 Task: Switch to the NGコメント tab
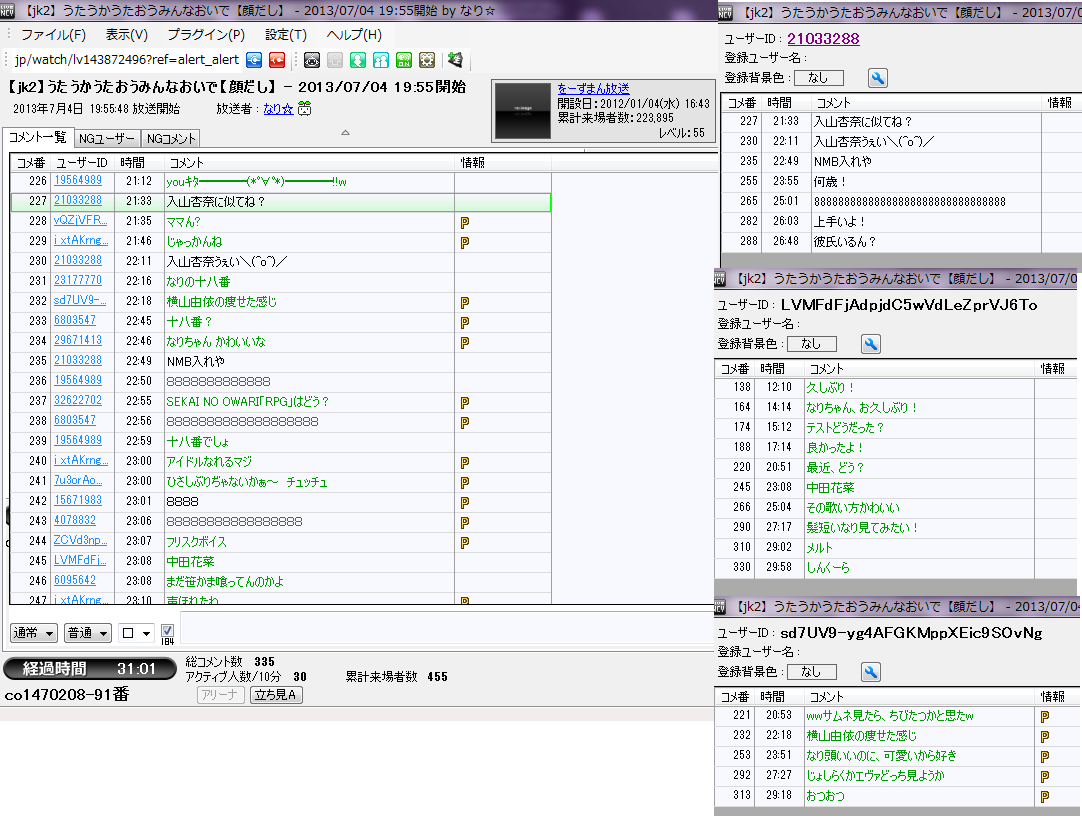point(171,138)
